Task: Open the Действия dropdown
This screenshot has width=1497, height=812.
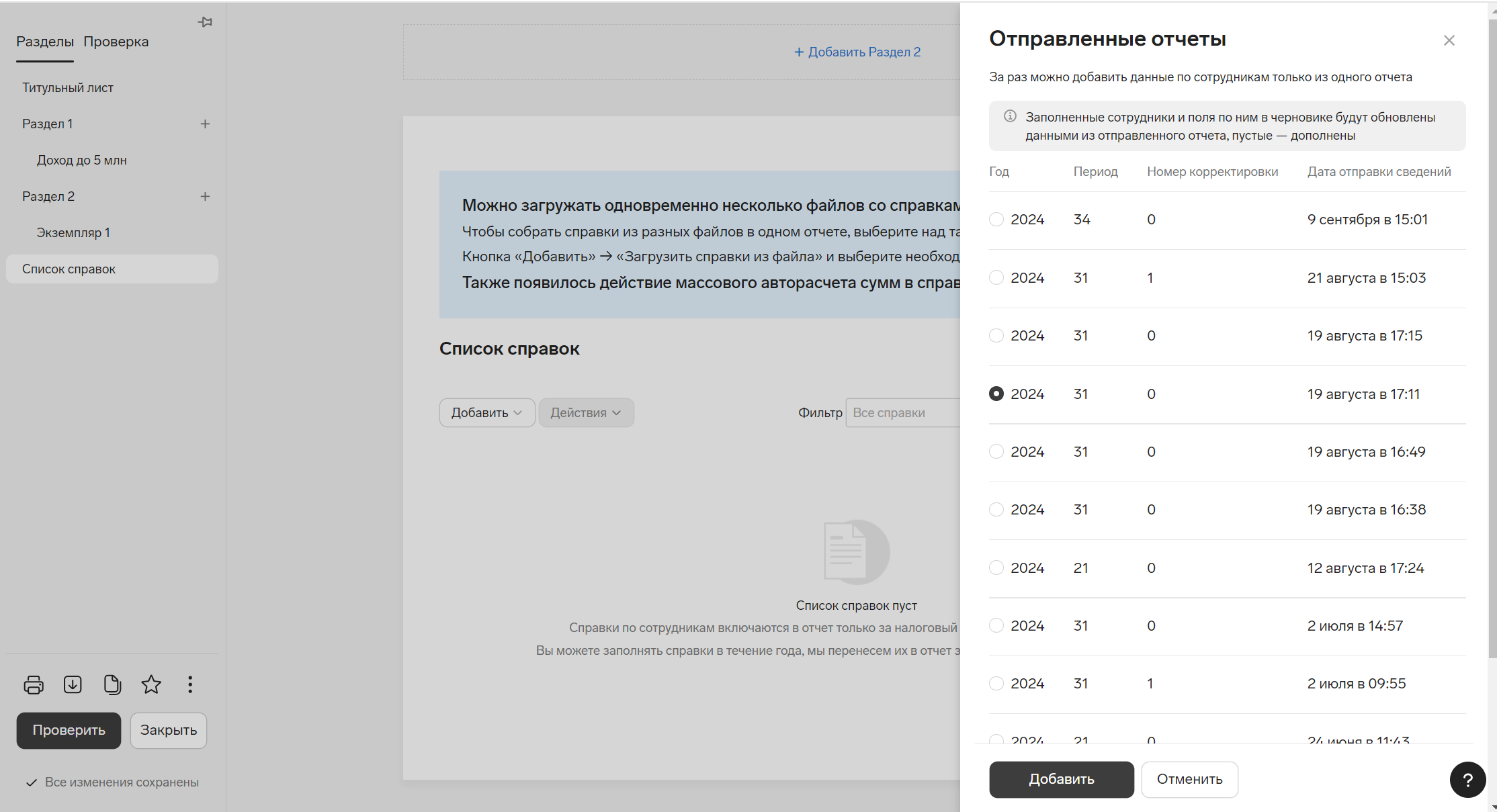Action: click(x=586, y=412)
